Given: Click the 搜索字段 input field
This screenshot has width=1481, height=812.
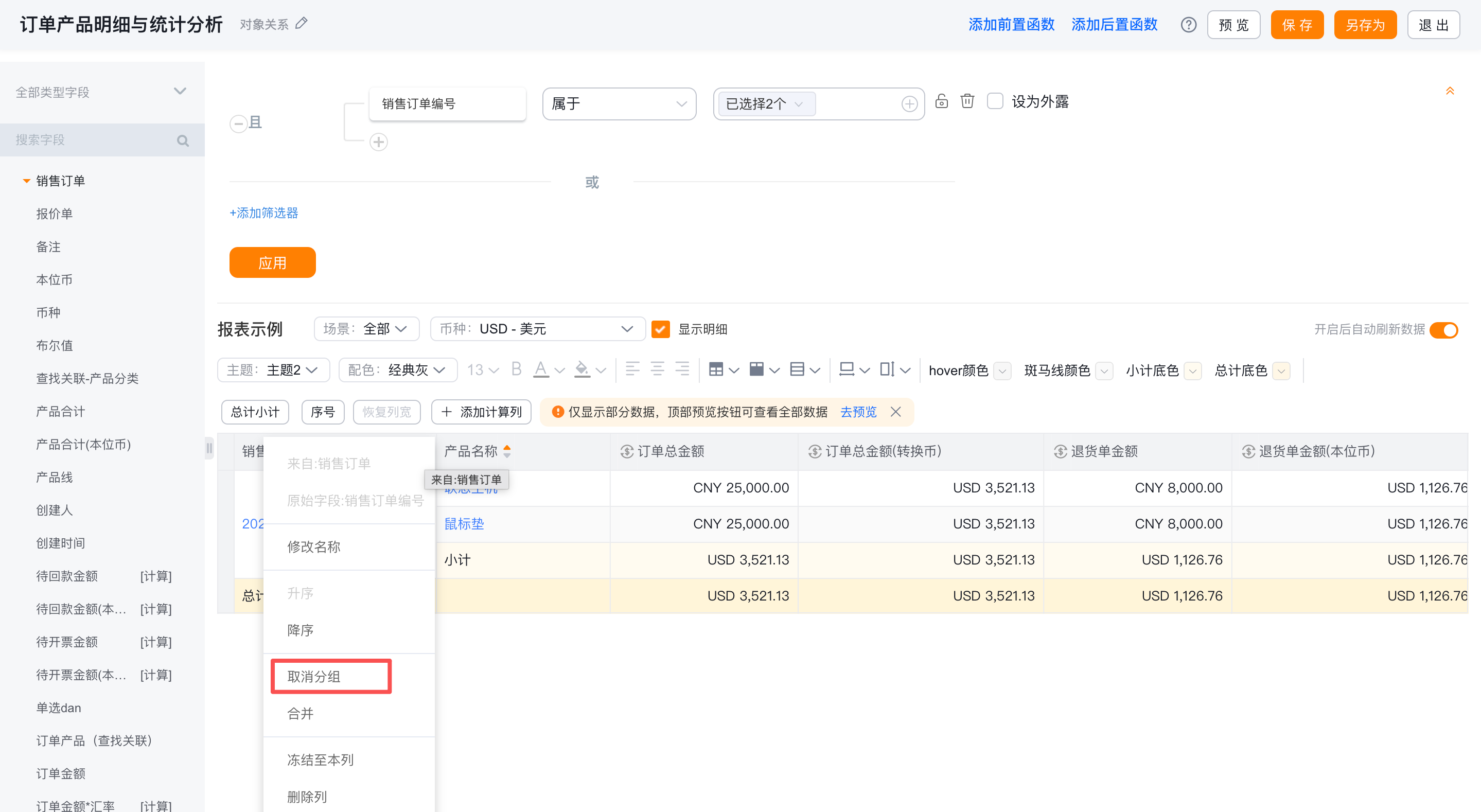Looking at the screenshot, I should point(102,140).
